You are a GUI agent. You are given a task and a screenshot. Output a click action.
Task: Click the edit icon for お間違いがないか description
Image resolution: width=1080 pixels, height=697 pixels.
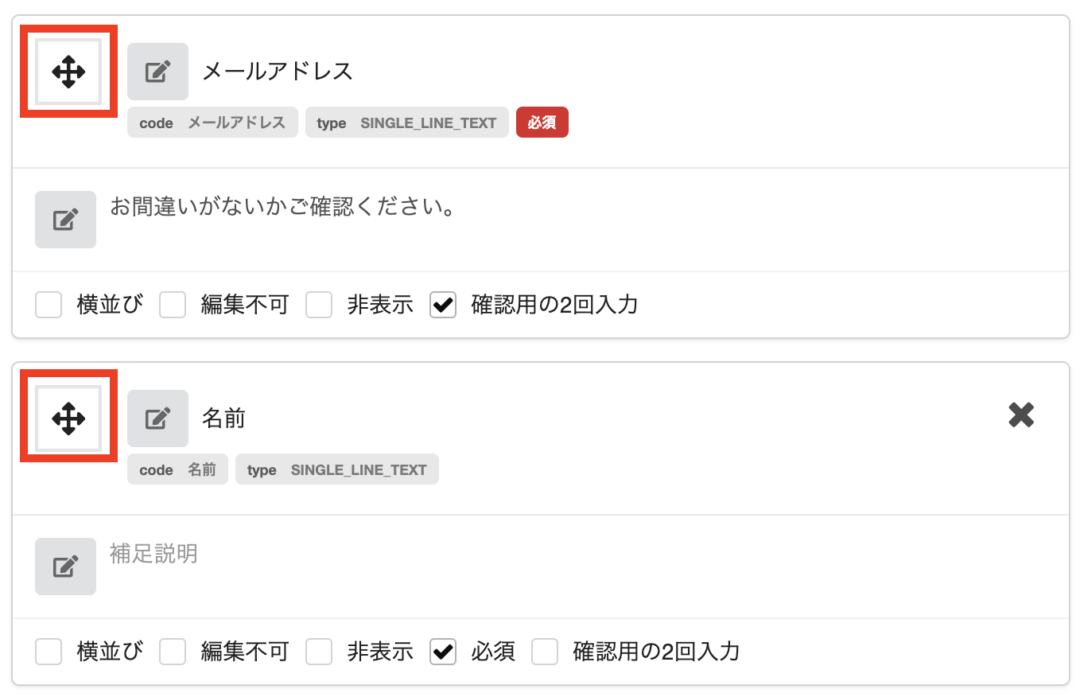click(64, 219)
